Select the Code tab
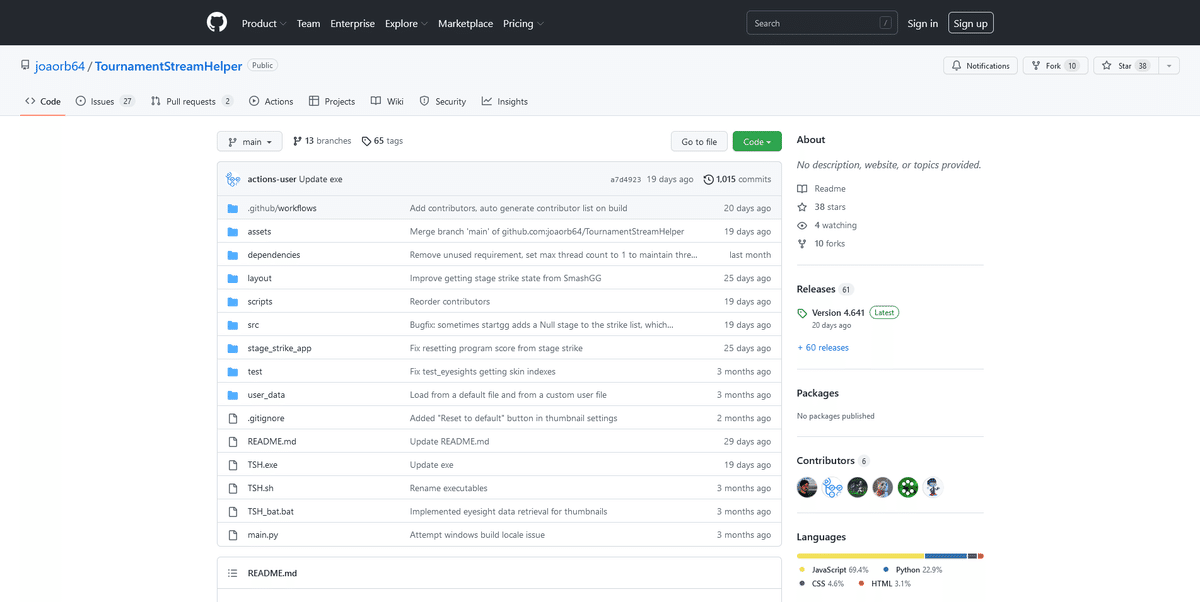This screenshot has height=602, width=1200. 43,101
